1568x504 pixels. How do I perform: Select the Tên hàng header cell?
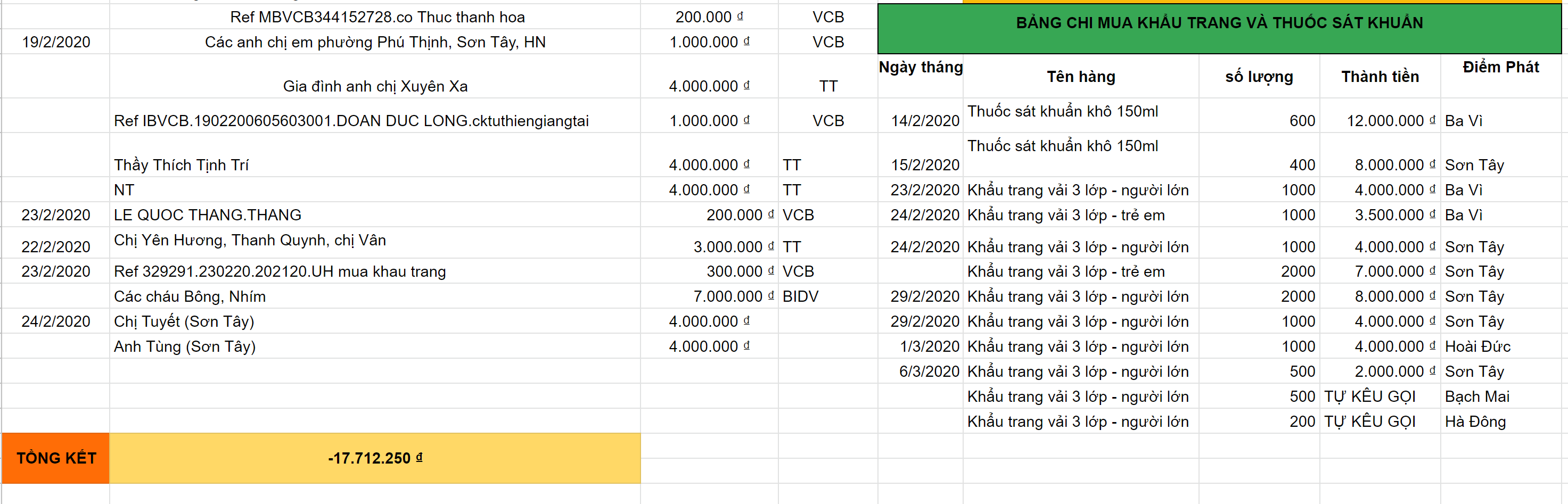point(1080,77)
